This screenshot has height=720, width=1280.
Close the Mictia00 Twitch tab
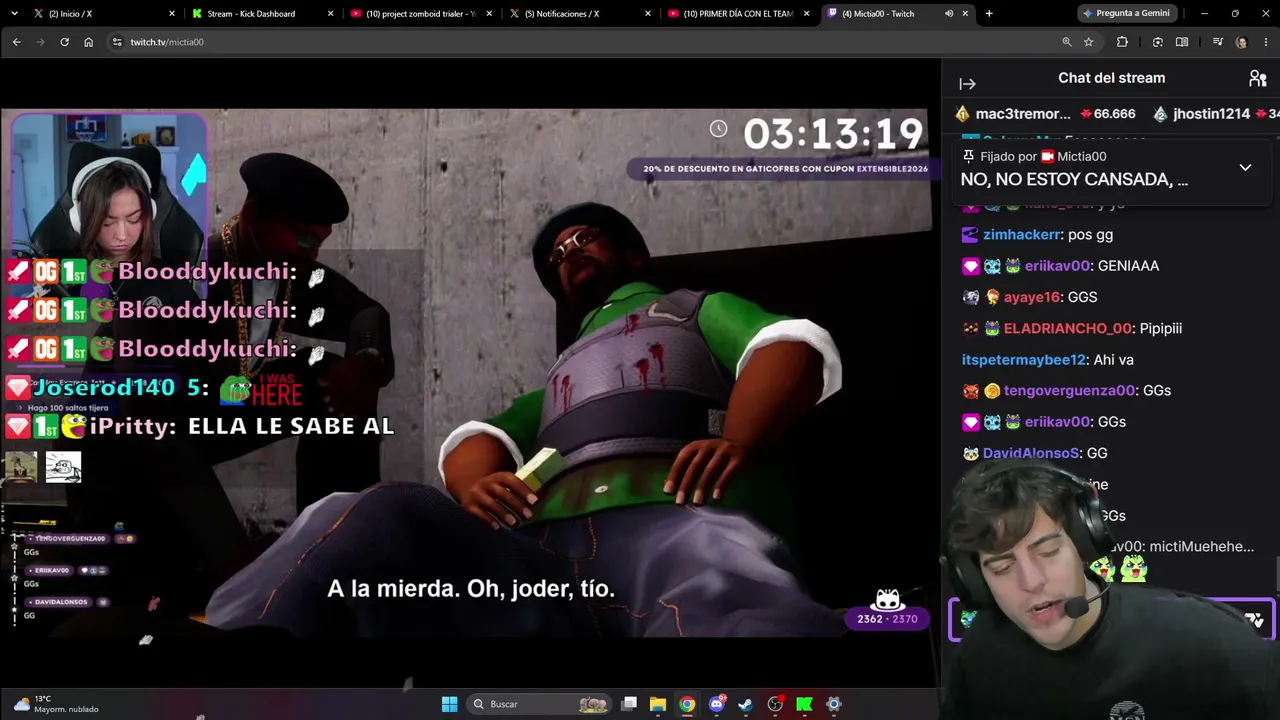click(966, 14)
